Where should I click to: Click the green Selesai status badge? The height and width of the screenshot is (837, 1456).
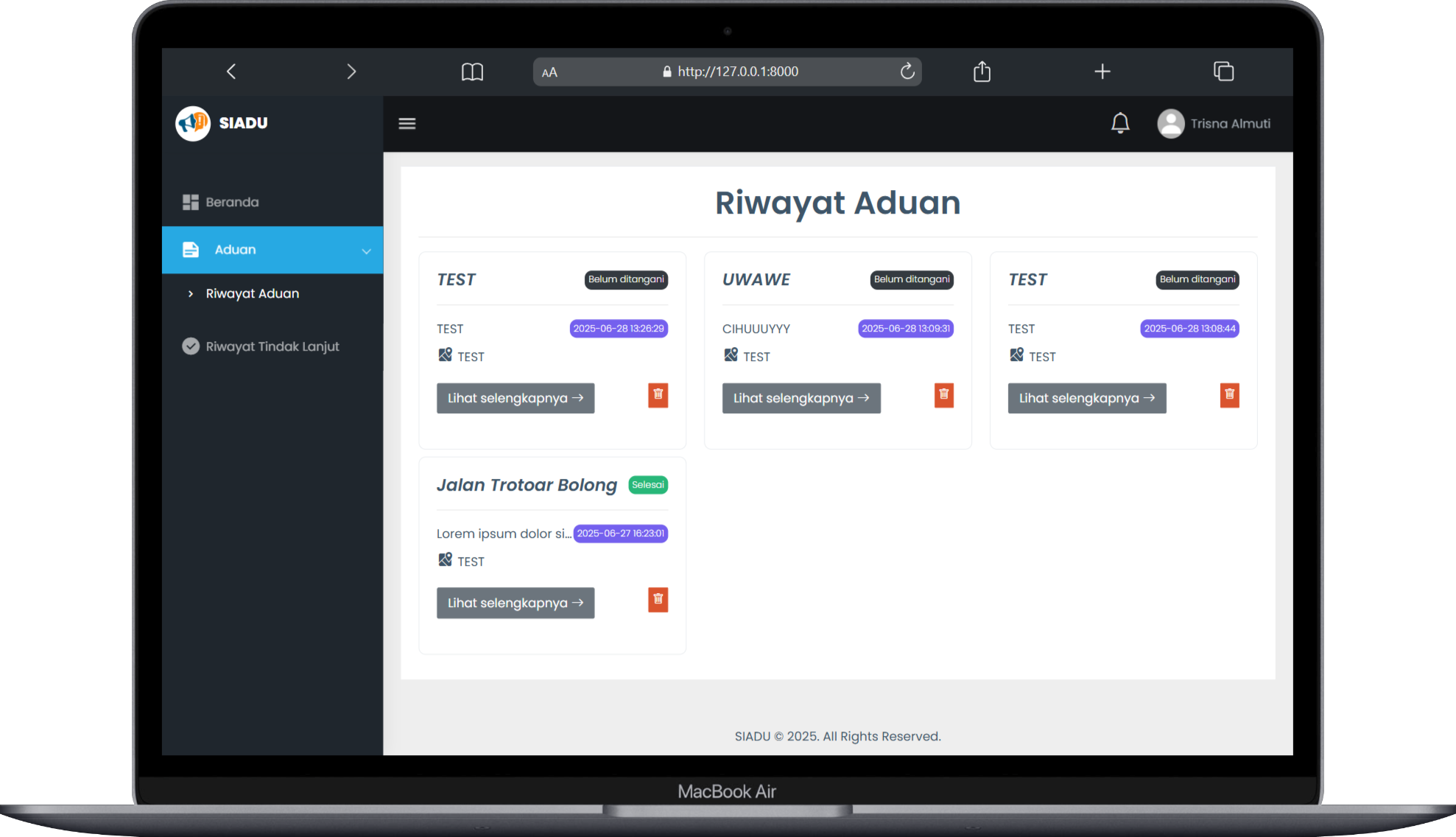click(647, 485)
